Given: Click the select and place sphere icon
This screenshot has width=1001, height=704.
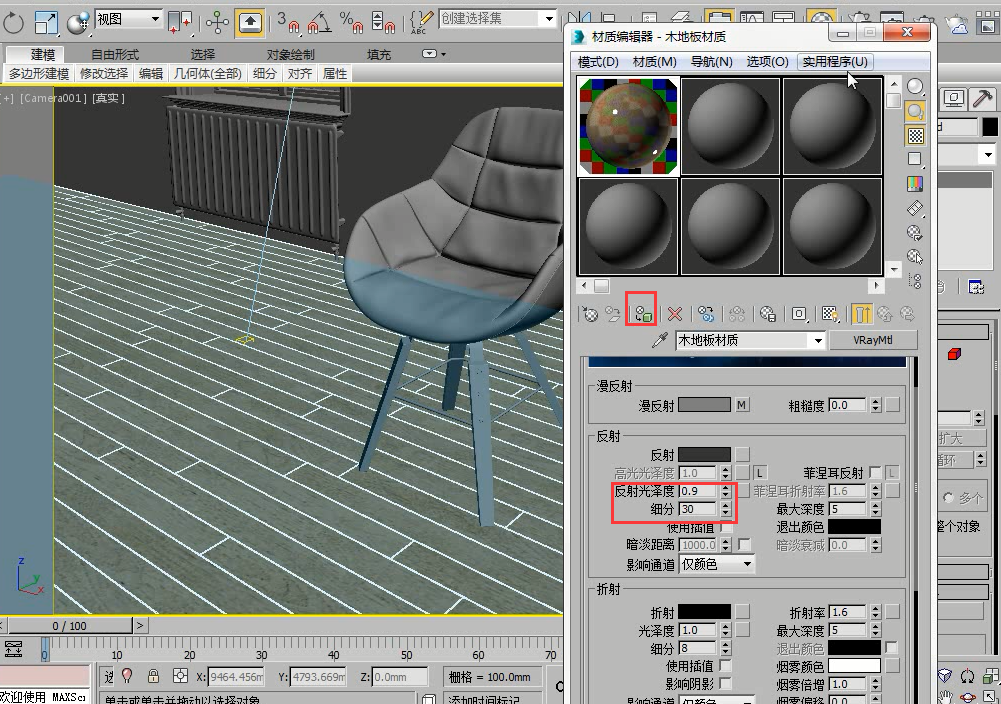Looking at the screenshot, I should 79,23.
